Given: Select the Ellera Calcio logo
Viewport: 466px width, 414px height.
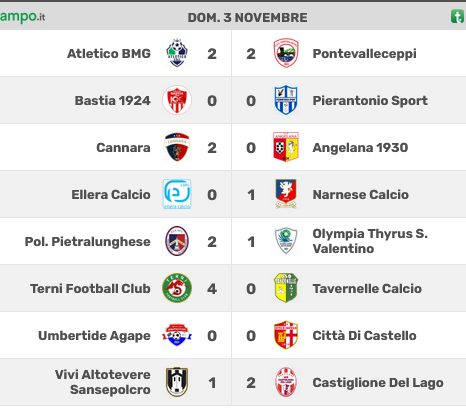Looking at the screenshot, I should pyautogui.click(x=177, y=194).
